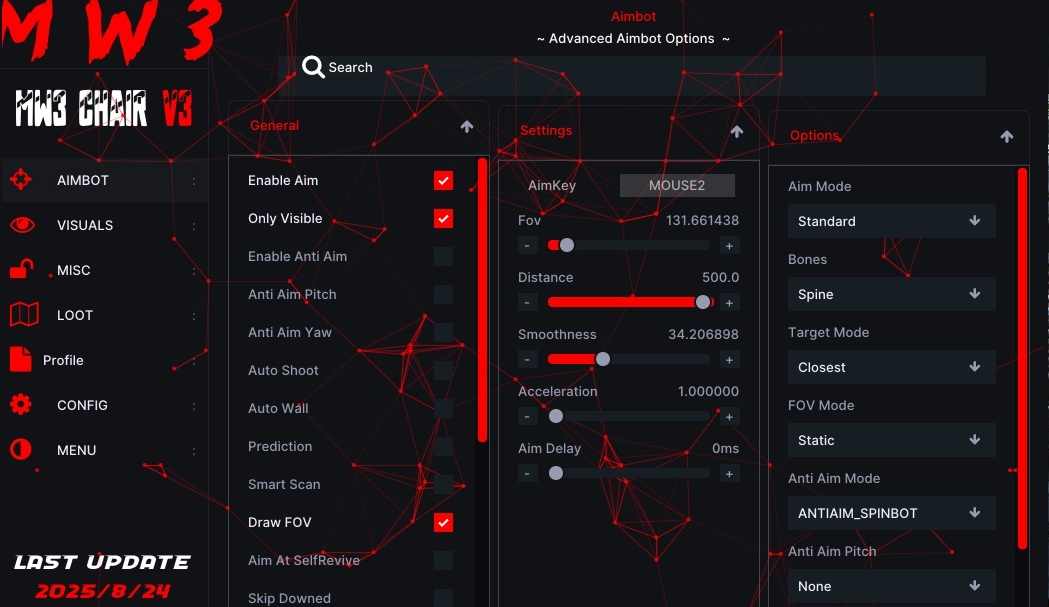The width and height of the screenshot is (1049, 607).
Task: Expand the Target Mode Closest dropdown
Action: pos(891,367)
